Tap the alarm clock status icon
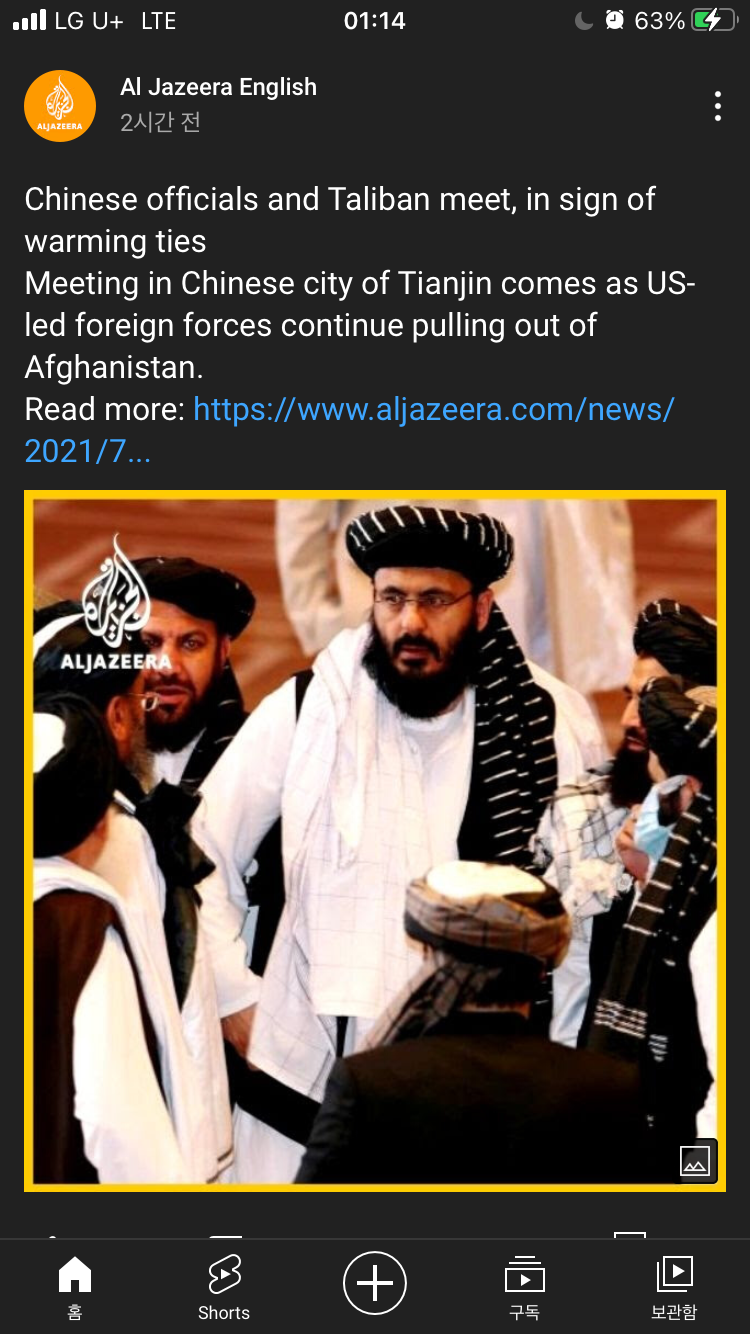Image resolution: width=750 pixels, height=1334 pixels. click(614, 20)
